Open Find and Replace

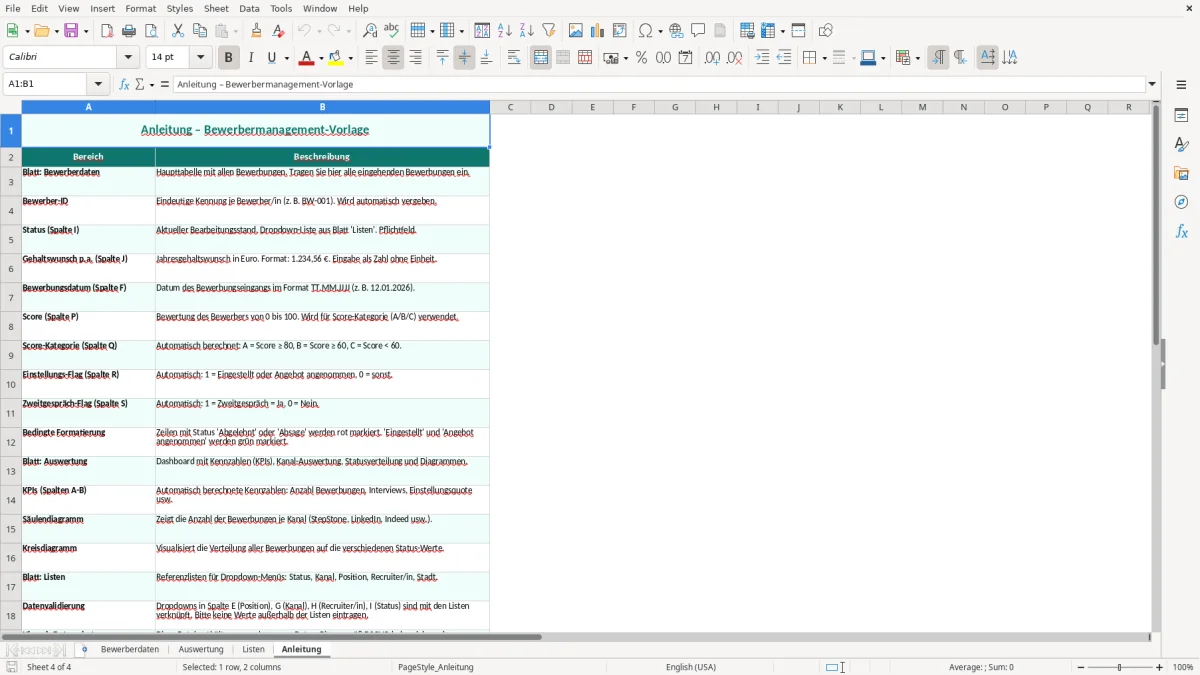click(369, 31)
